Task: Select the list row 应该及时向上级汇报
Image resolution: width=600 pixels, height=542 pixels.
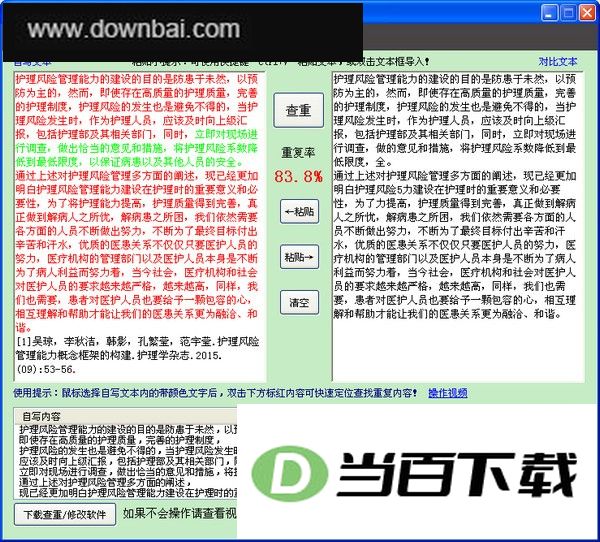Action: 128,461
